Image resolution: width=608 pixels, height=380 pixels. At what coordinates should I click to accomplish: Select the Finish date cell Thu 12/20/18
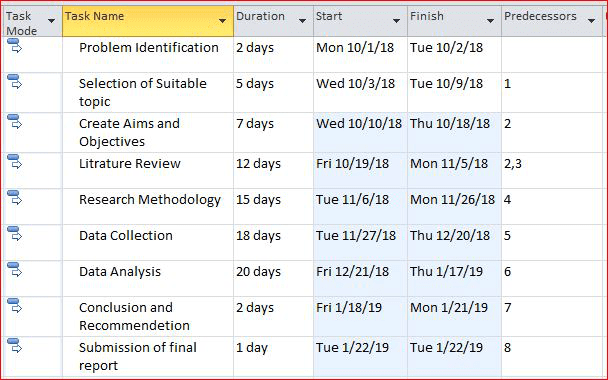(454, 243)
